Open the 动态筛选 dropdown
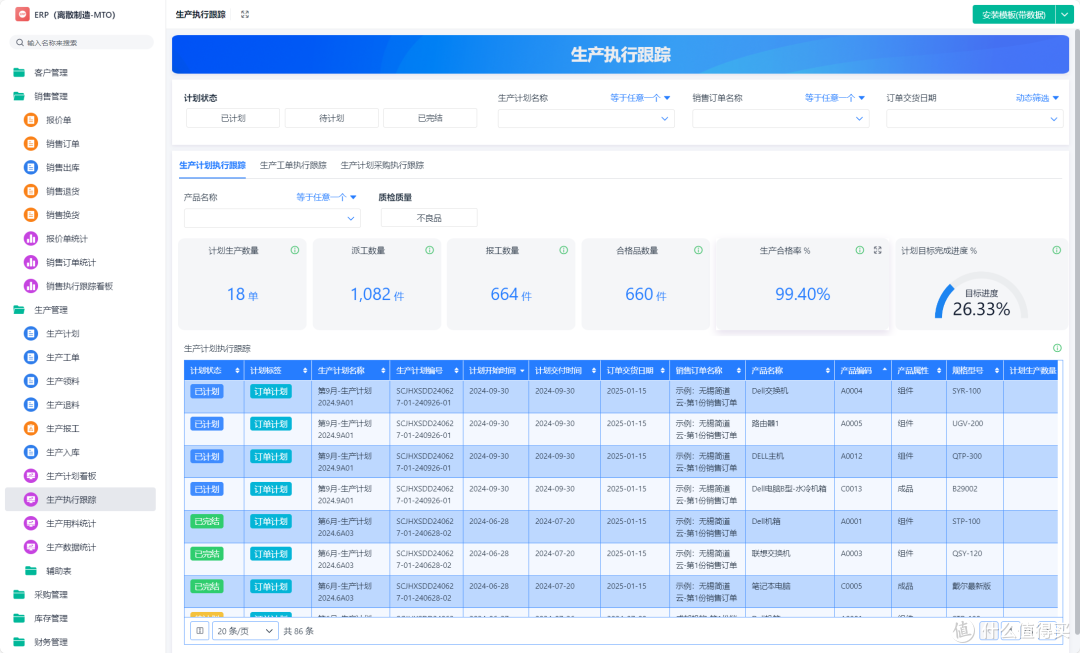 pos(1037,98)
